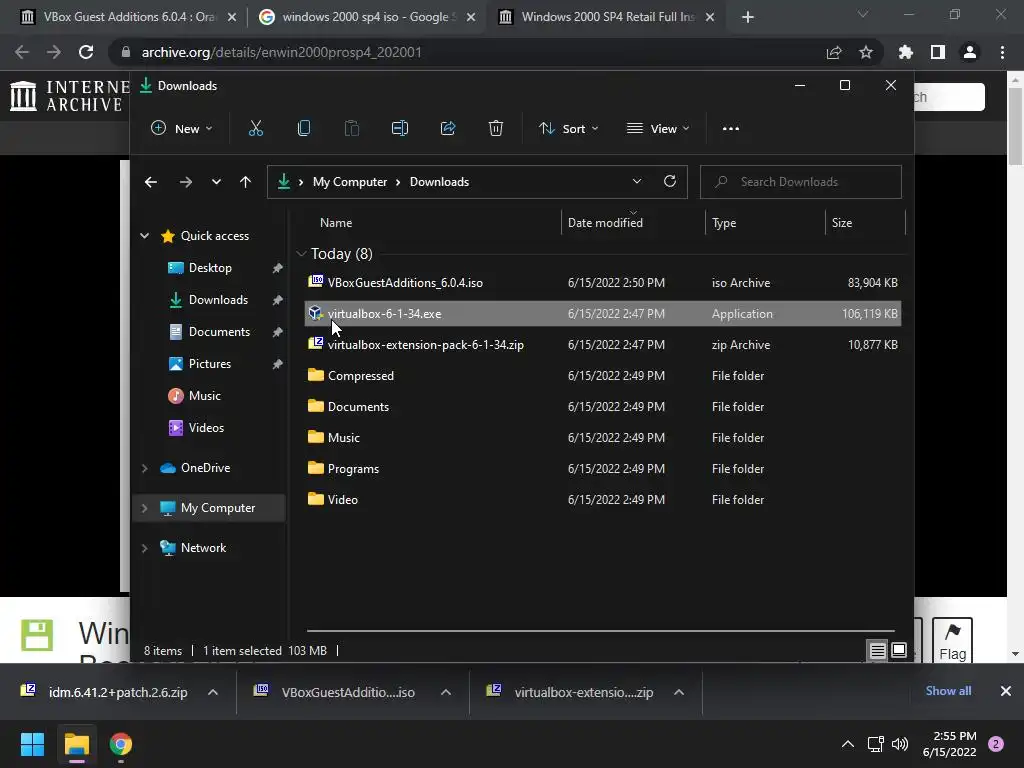Screen dimensions: 1024x768
Task: Select the Windows 2000 SP4 Retail Full tab
Action: 608,17
